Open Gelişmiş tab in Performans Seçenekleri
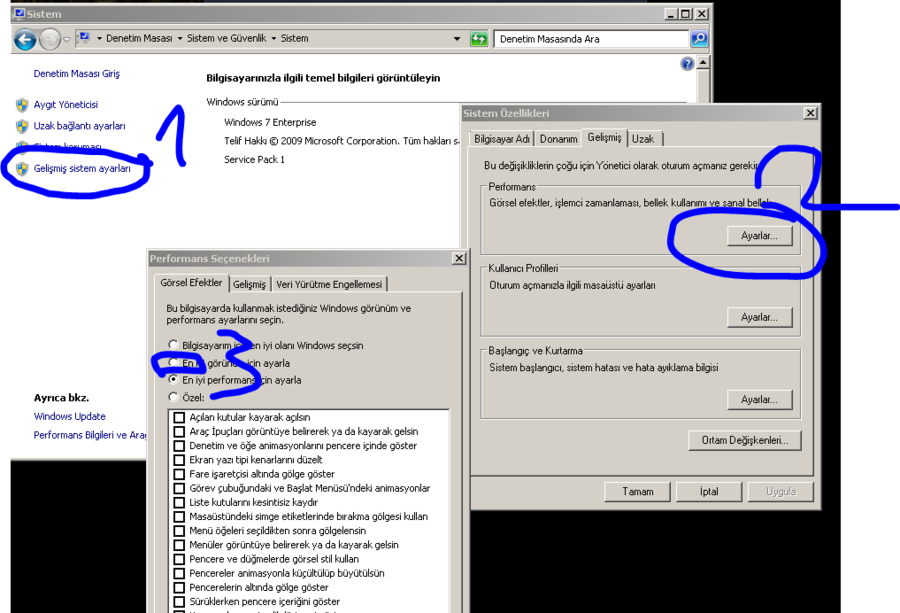Image resolution: width=900 pixels, height=613 pixels. pyautogui.click(x=249, y=284)
